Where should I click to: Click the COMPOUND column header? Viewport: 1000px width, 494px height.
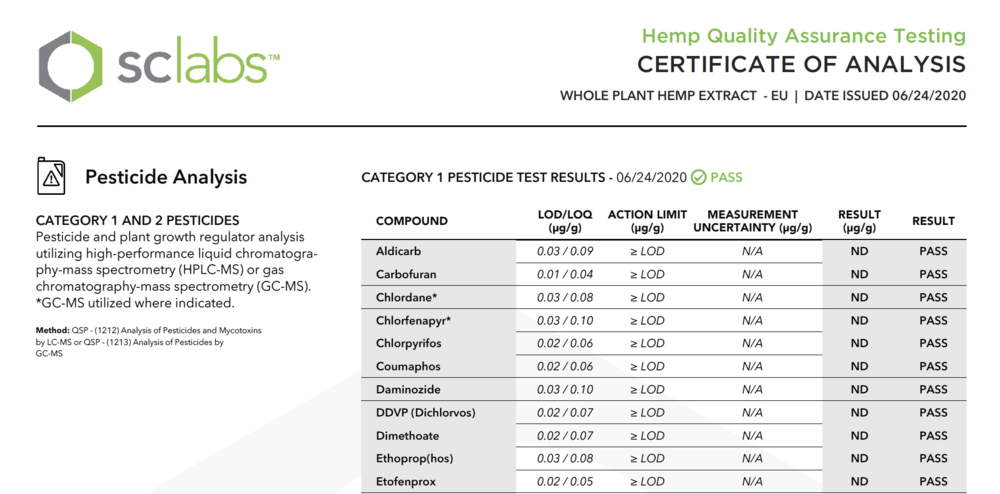(411, 221)
